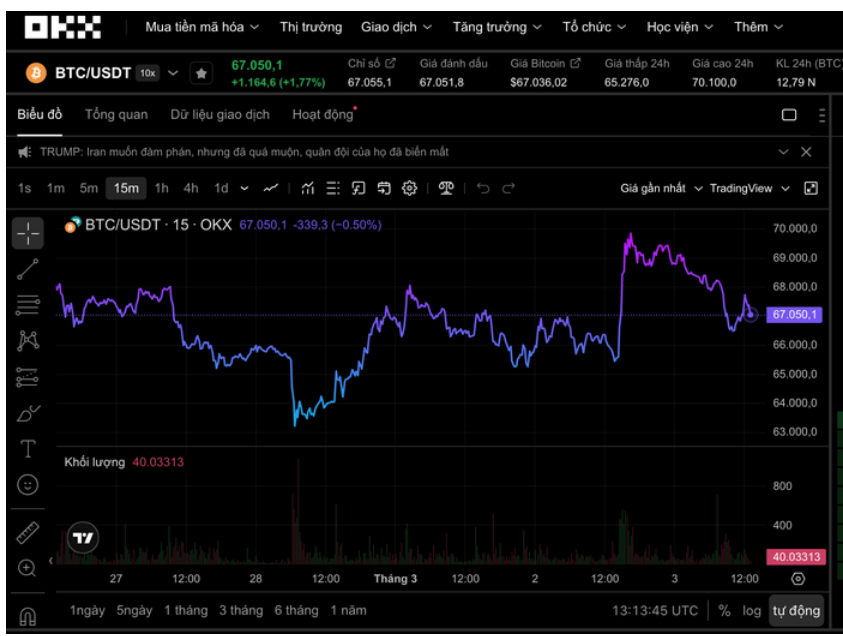Viewport: 843px width, 636px height.
Task: Select the 1d timeframe
Action: [x=221, y=188]
